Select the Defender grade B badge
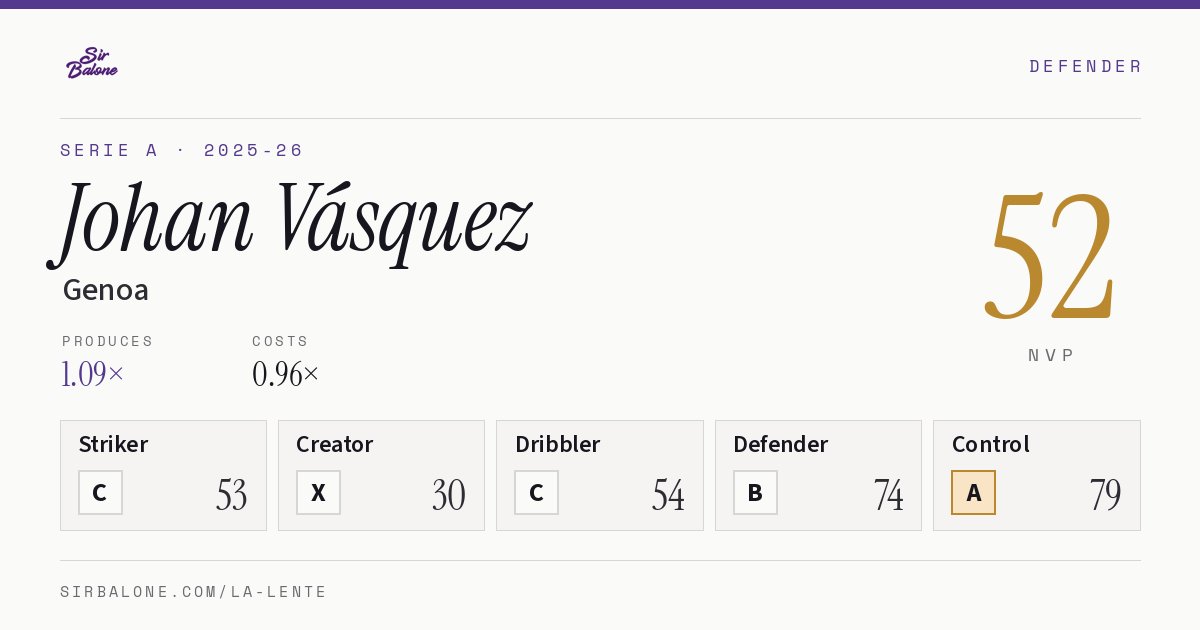The width and height of the screenshot is (1200, 630). [x=755, y=492]
